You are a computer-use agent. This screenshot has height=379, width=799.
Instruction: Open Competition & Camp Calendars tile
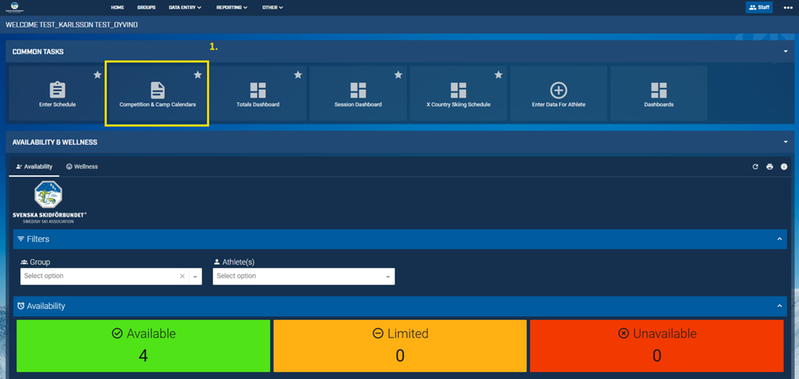pyautogui.click(x=157, y=93)
